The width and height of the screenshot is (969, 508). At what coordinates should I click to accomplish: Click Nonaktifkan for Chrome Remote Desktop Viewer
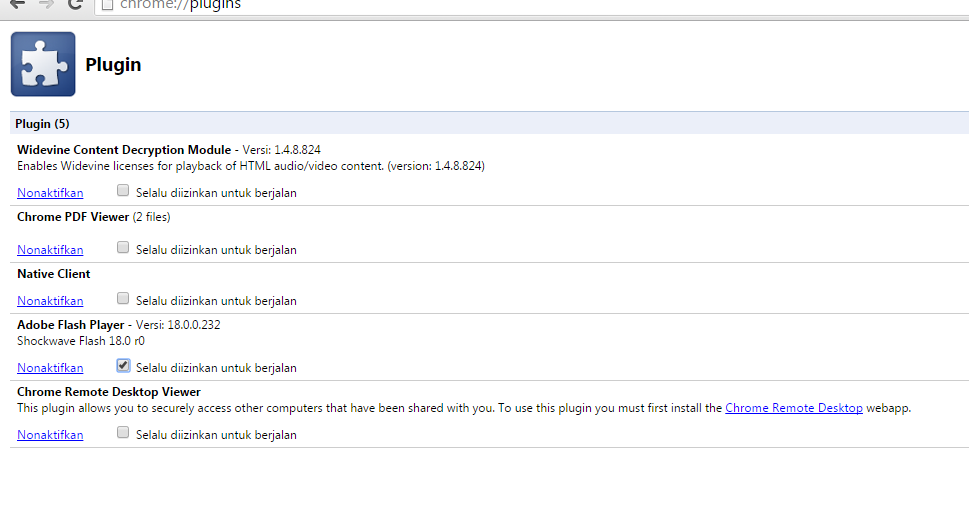(x=50, y=434)
